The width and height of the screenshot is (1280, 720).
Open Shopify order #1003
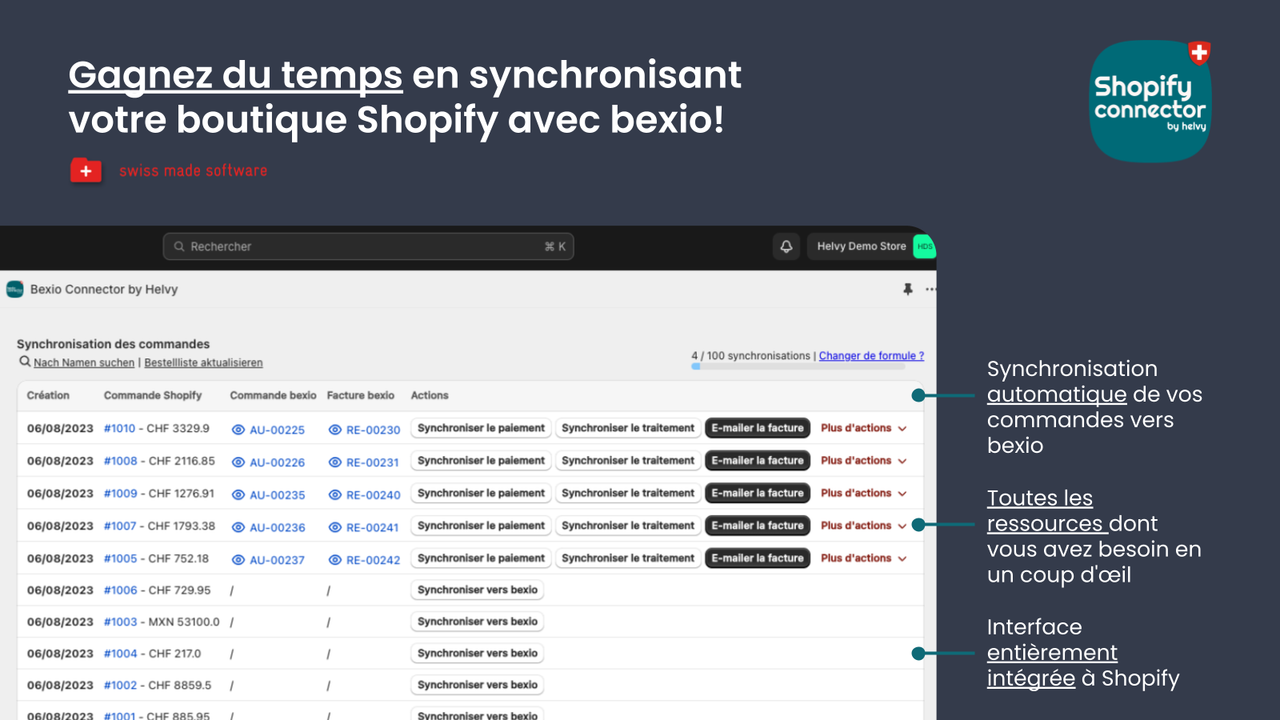coord(120,622)
